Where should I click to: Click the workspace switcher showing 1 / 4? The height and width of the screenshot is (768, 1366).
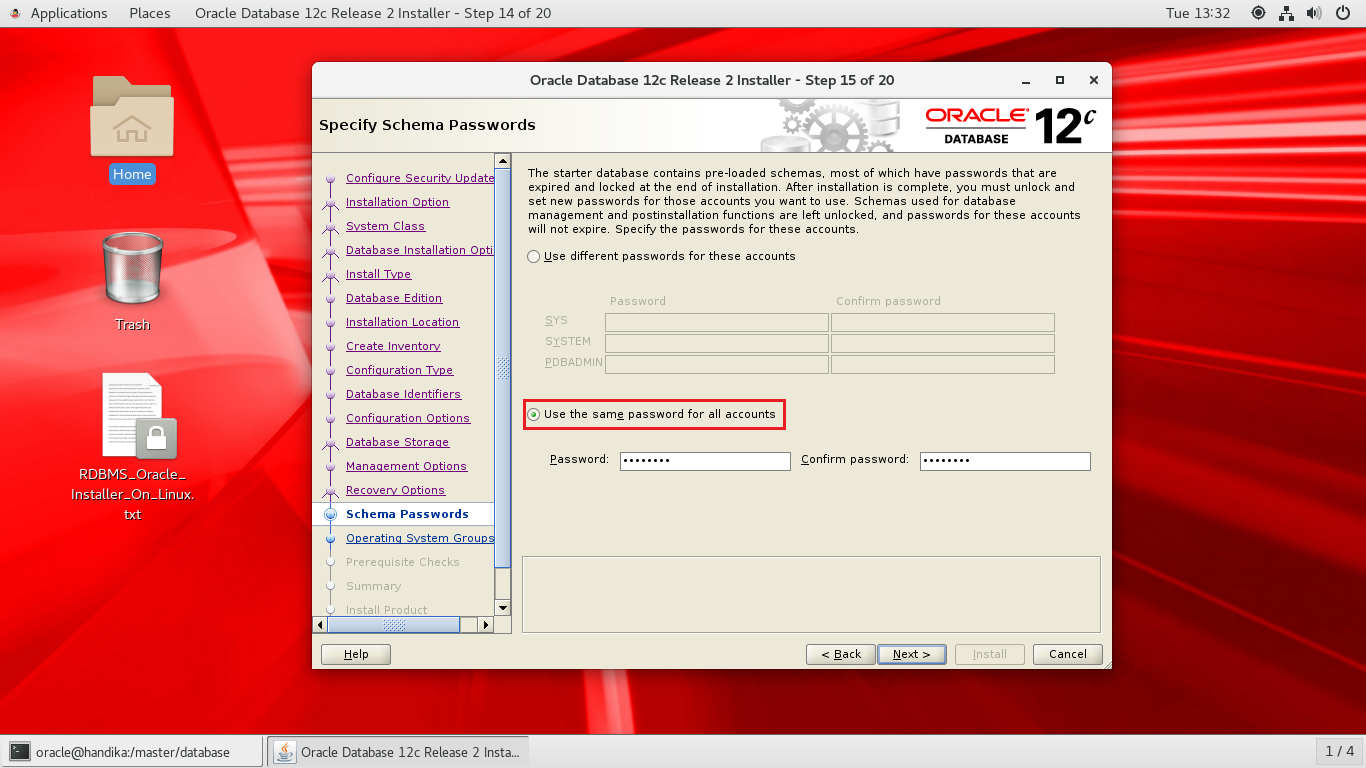tap(1340, 751)
